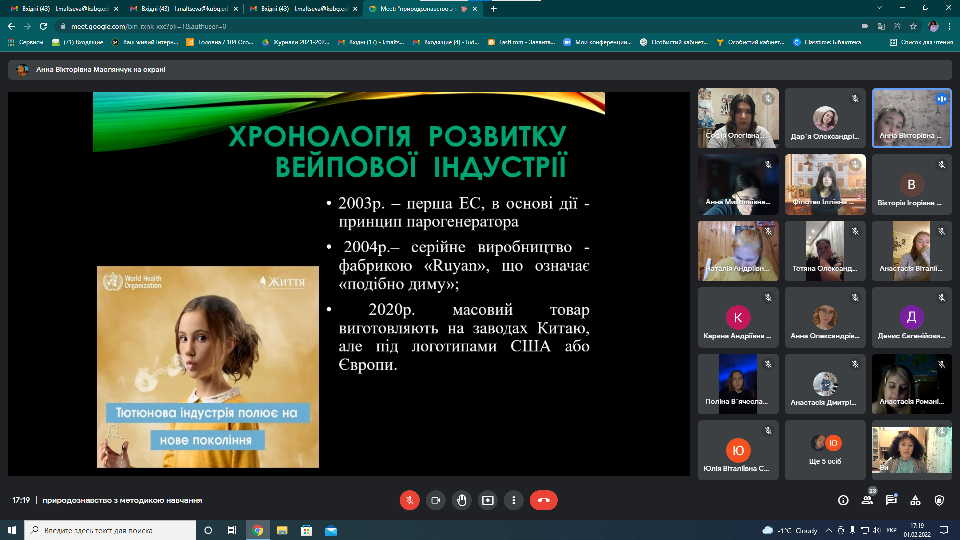
Task: Click the Present now screen-share icon
Action: pyautogui.click(x=487, y=500)
